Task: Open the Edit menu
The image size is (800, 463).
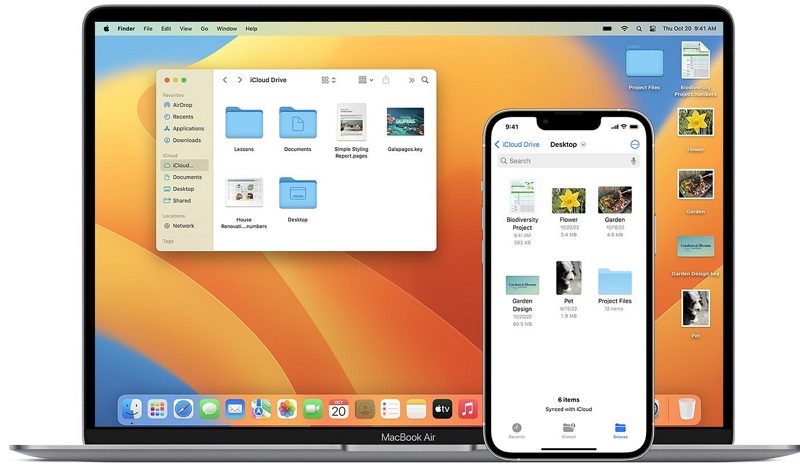Action: click(166, 29)
